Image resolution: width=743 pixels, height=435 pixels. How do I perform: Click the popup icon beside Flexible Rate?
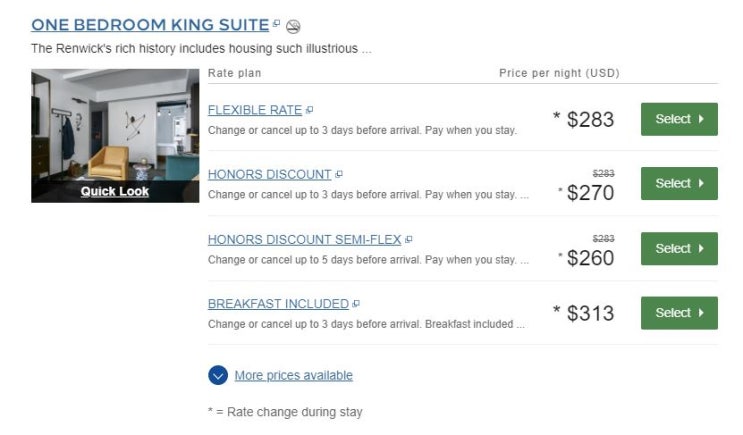(x=310, y=110)
